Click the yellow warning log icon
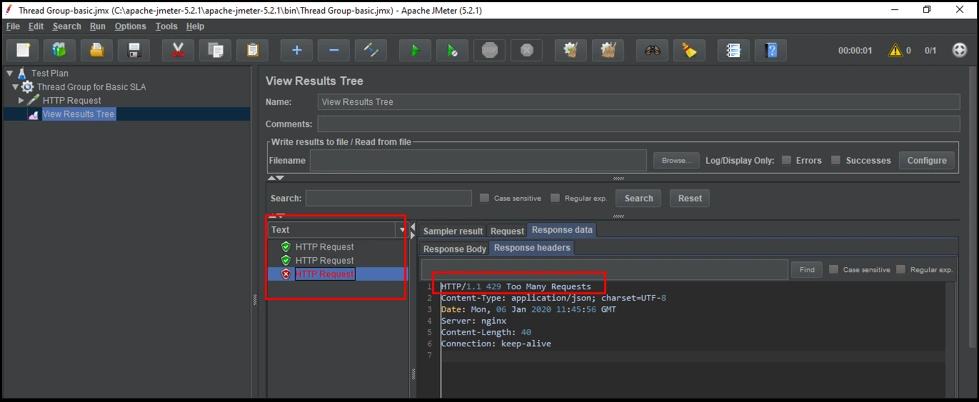The image size is (979, 402). (895, 50)
